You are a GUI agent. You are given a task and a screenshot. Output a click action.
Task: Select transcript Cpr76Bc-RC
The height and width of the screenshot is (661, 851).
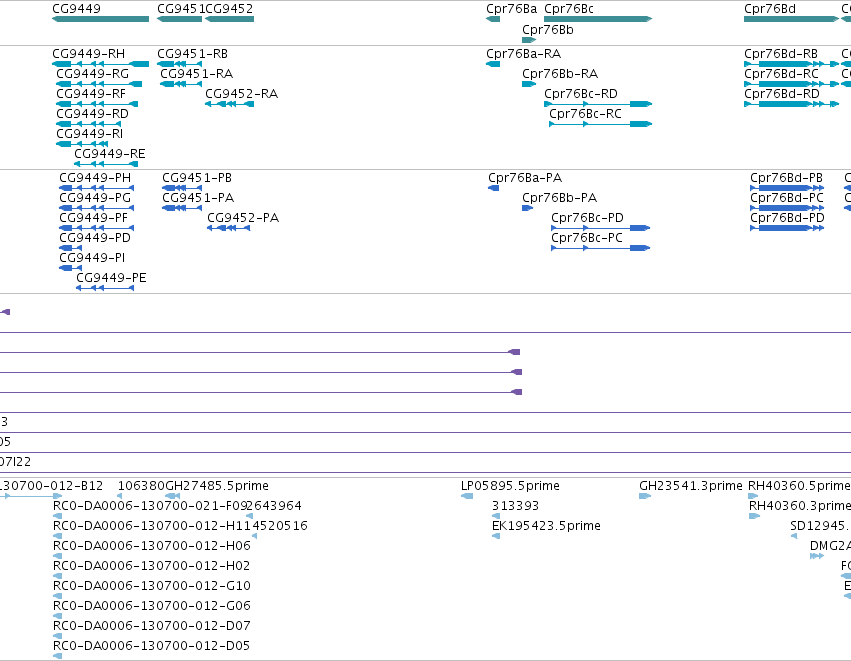586,114
